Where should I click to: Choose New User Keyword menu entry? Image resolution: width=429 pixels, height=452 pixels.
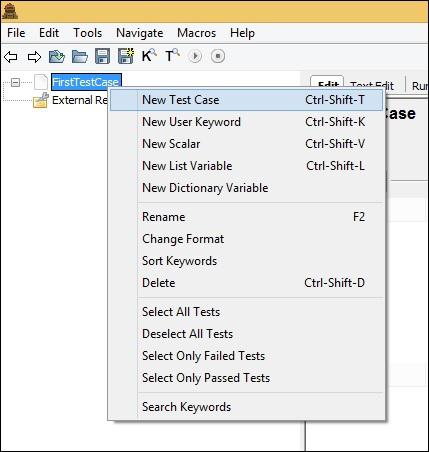pyautogui.click(x=246, y=122)
